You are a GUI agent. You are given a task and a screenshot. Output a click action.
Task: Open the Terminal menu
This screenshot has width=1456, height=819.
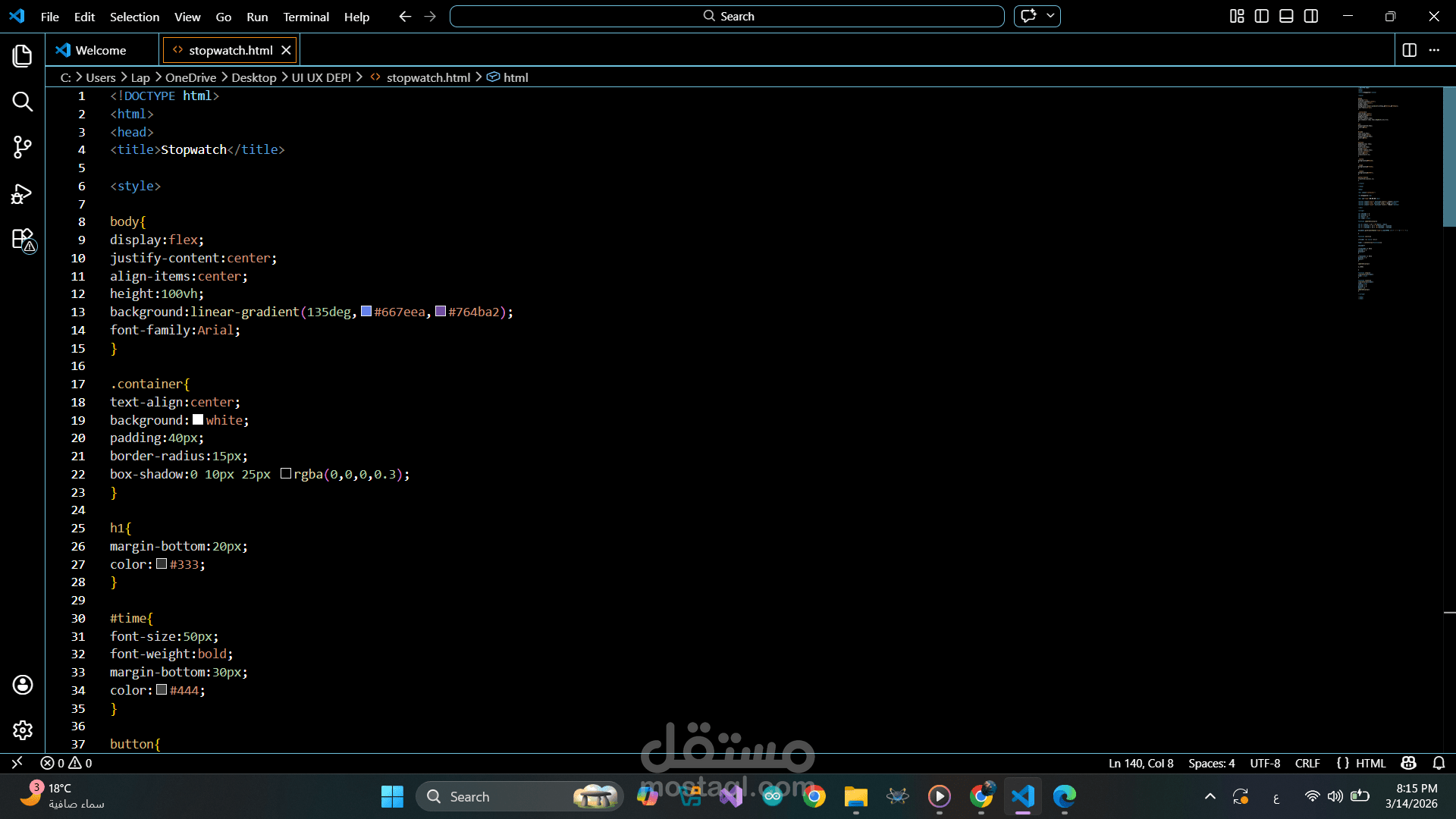[306, 17]
